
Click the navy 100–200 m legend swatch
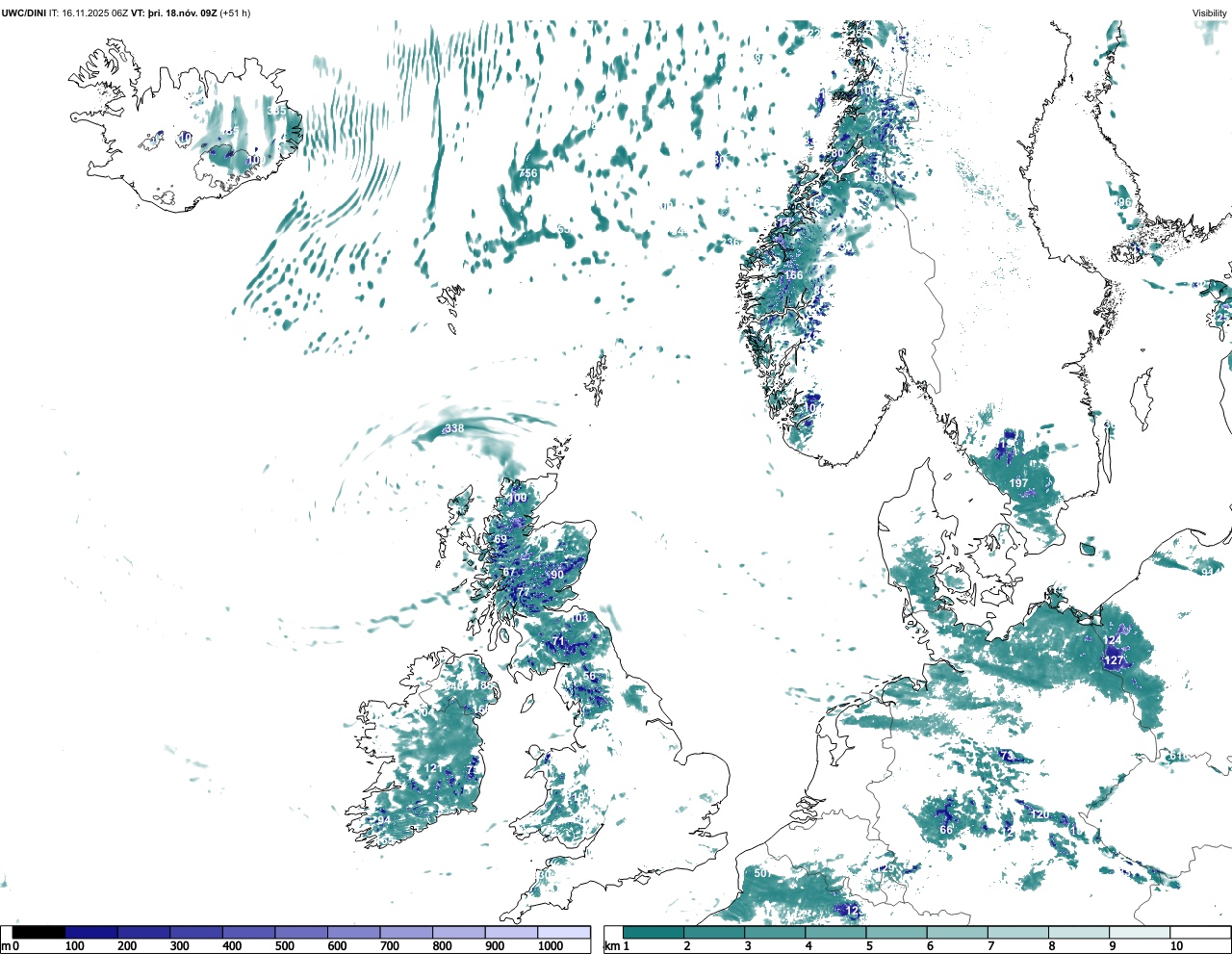pyautogui.click(x=91, y=933)
